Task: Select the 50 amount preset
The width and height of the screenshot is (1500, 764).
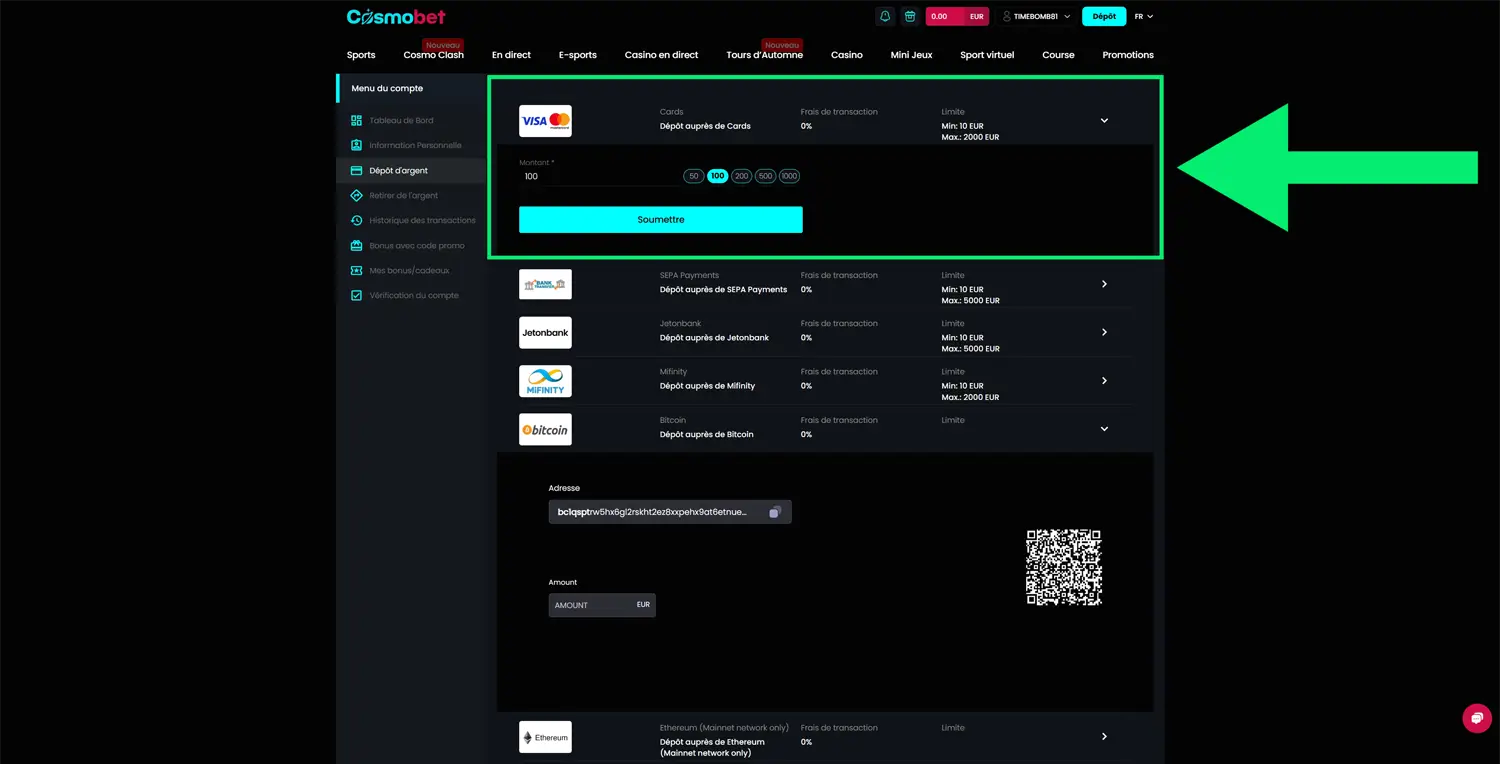Action: tap(693, 176)
